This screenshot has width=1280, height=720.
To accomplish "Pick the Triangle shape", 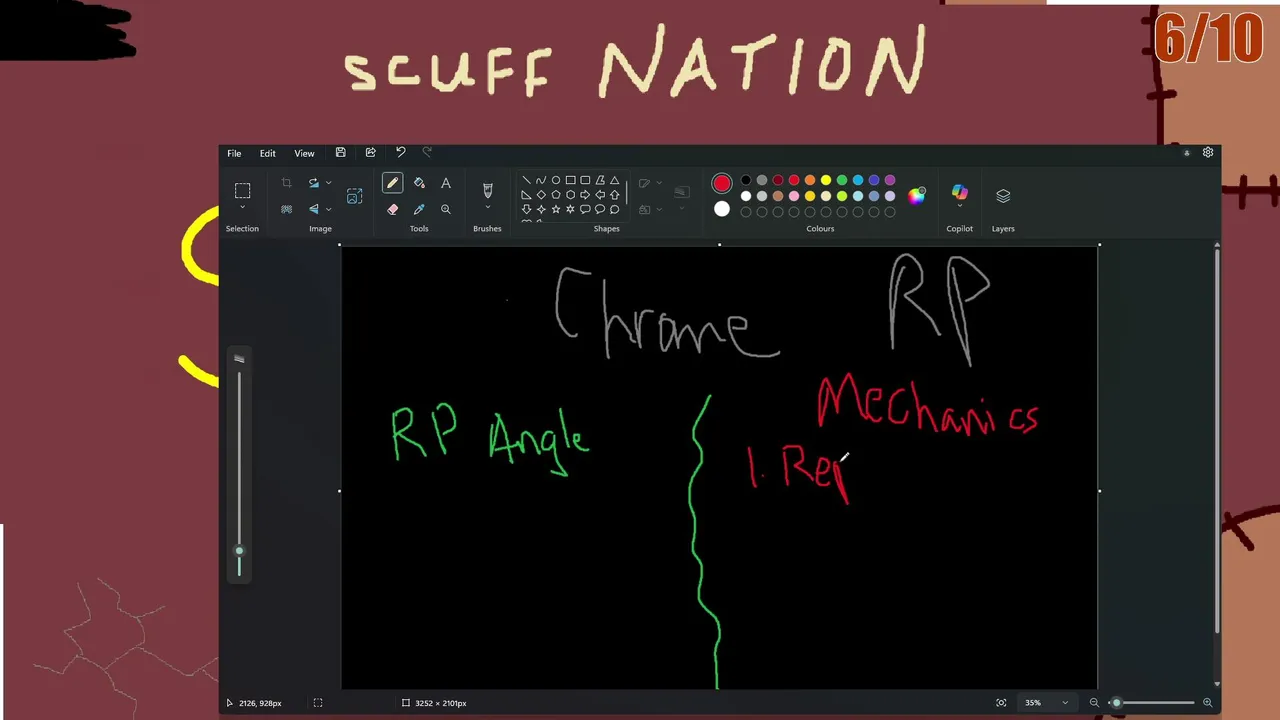I will [x=614, y=181].
